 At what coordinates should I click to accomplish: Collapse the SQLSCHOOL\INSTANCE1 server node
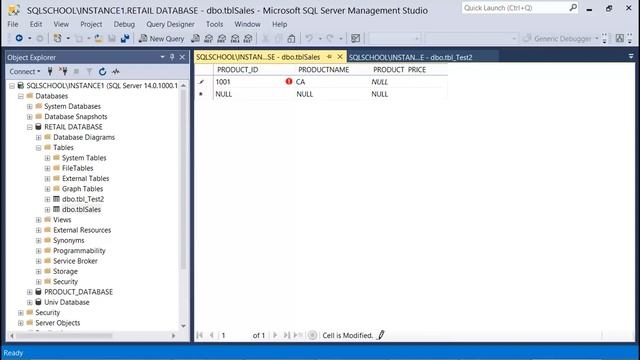click(12, 86)
